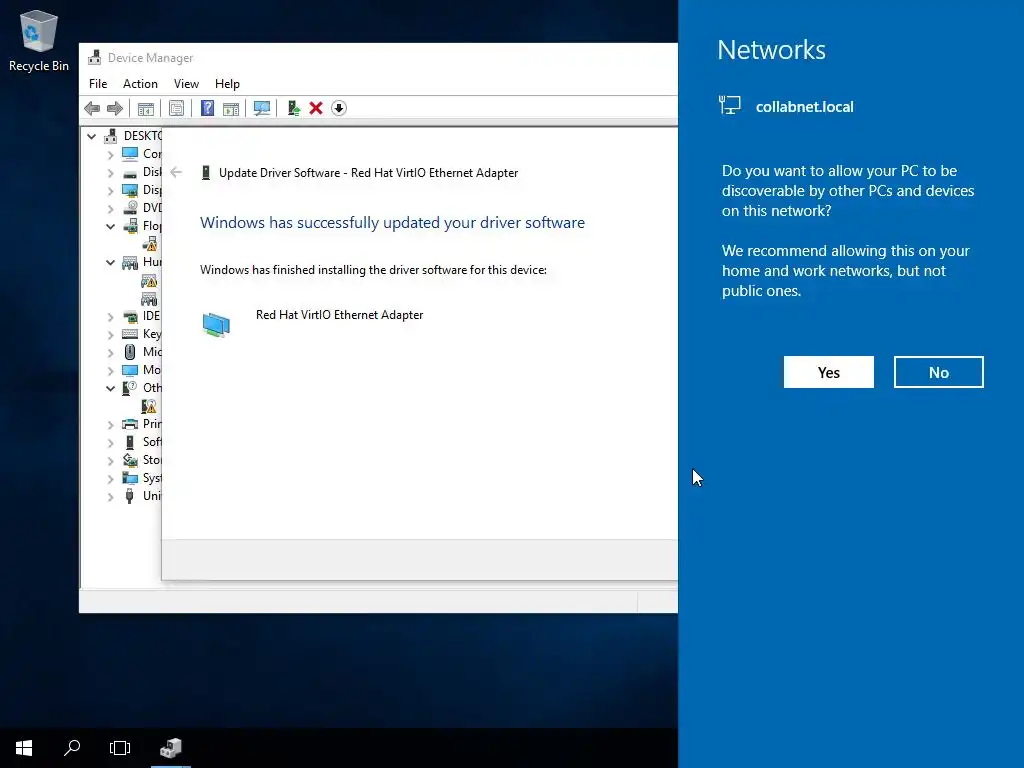Select the warning device under Other devices
Screen dimensions: 1024x768
pos(149,406)
